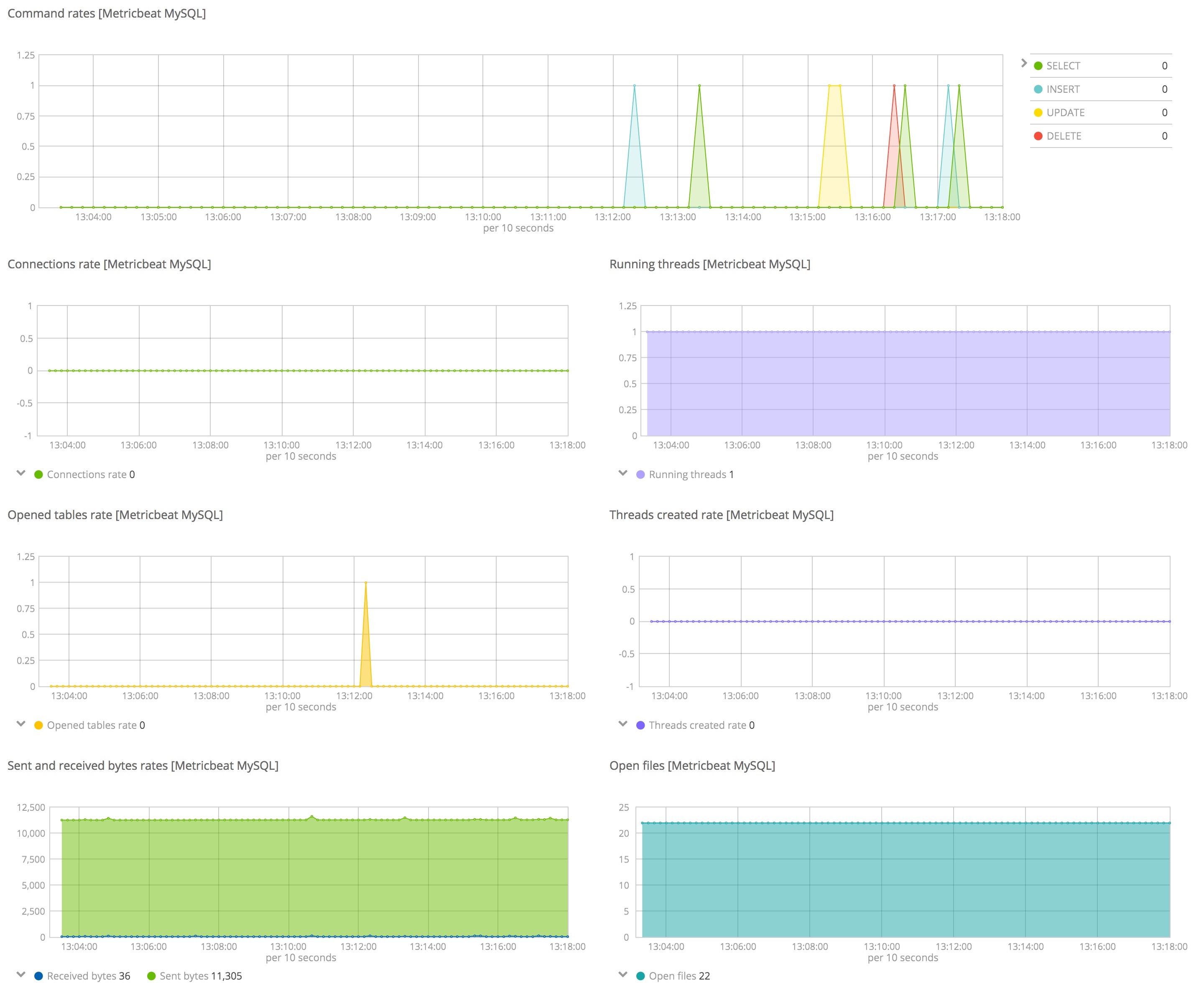
Task: Click the Command rates panel title
Action: click(107, 13)
